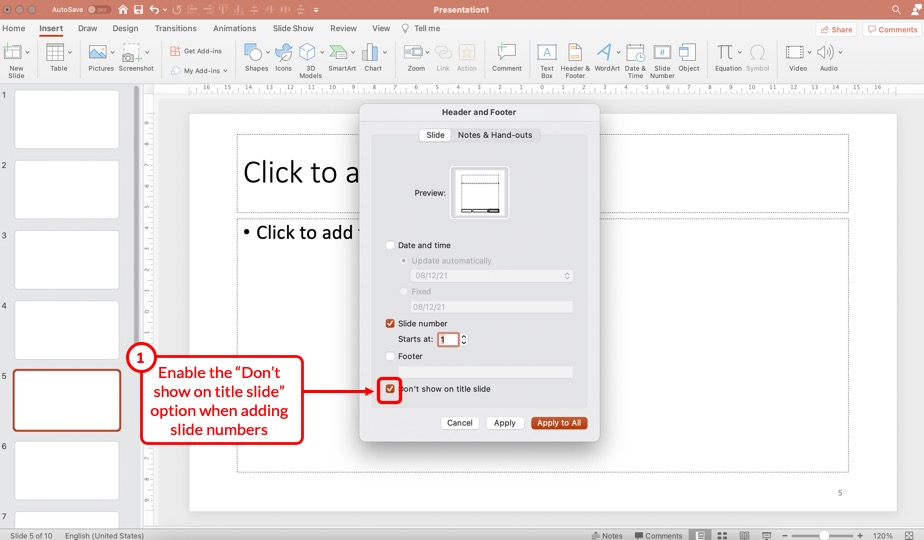Image resolution: width=924 pixels, height=540 pixels.
Task: Click the Zoom ribbon icon
Action: point(414,52)
